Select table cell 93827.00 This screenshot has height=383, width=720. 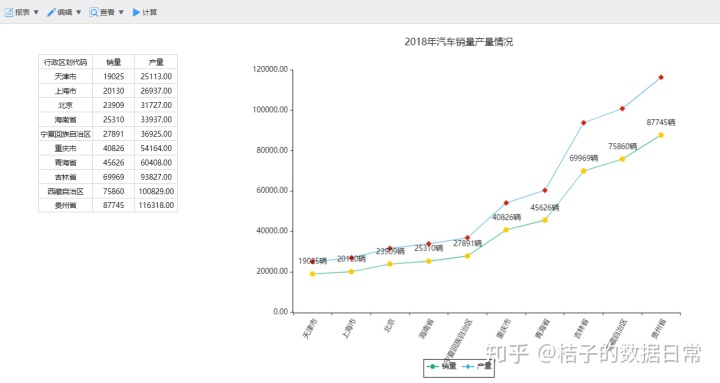[156, 177]
